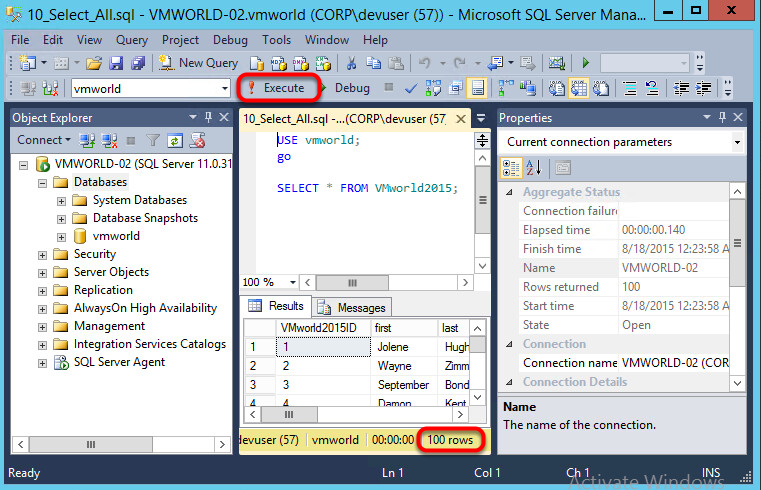Viewport: 761px width, 490px height.
Task: Open the Connect dropdown in Object Explorer
Action: click(x=44, y=140)
